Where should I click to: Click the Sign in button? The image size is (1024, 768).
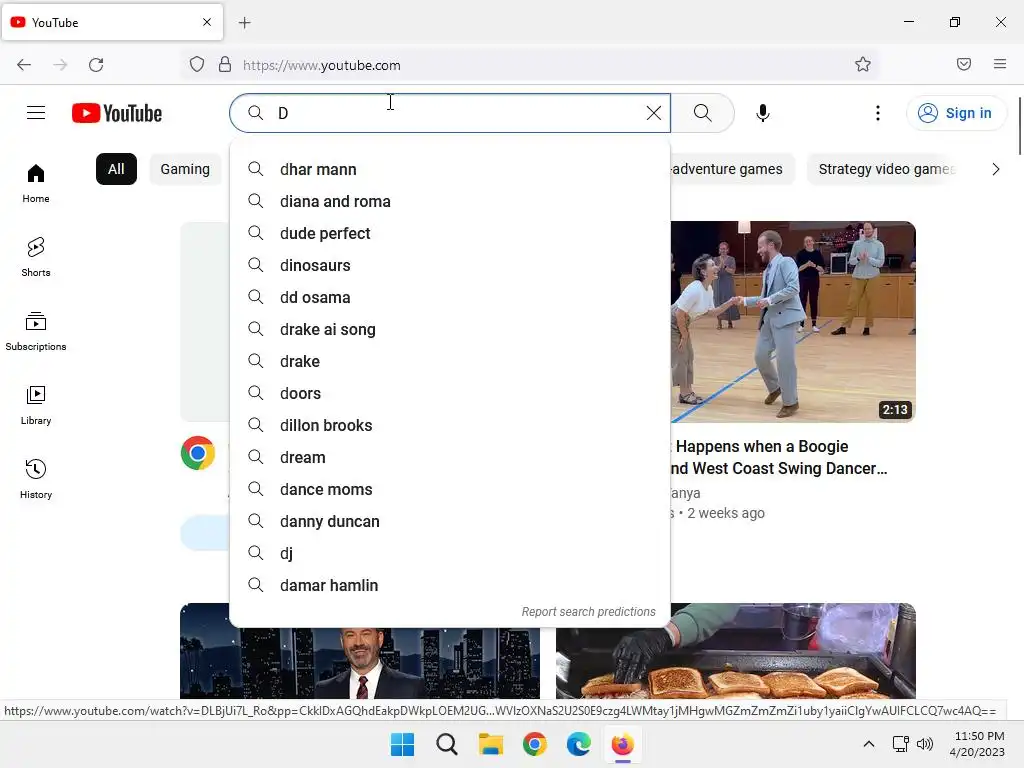pyautogui.click(x=955, y=113)
